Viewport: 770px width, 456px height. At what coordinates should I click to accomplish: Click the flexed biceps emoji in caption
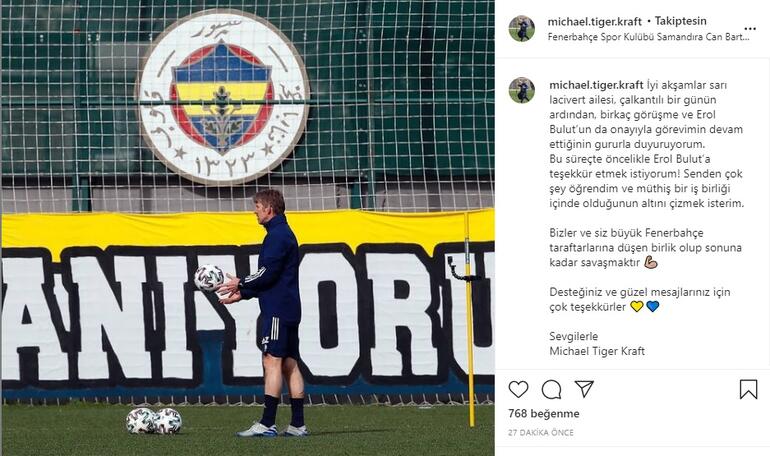click(x=651, y=263)
